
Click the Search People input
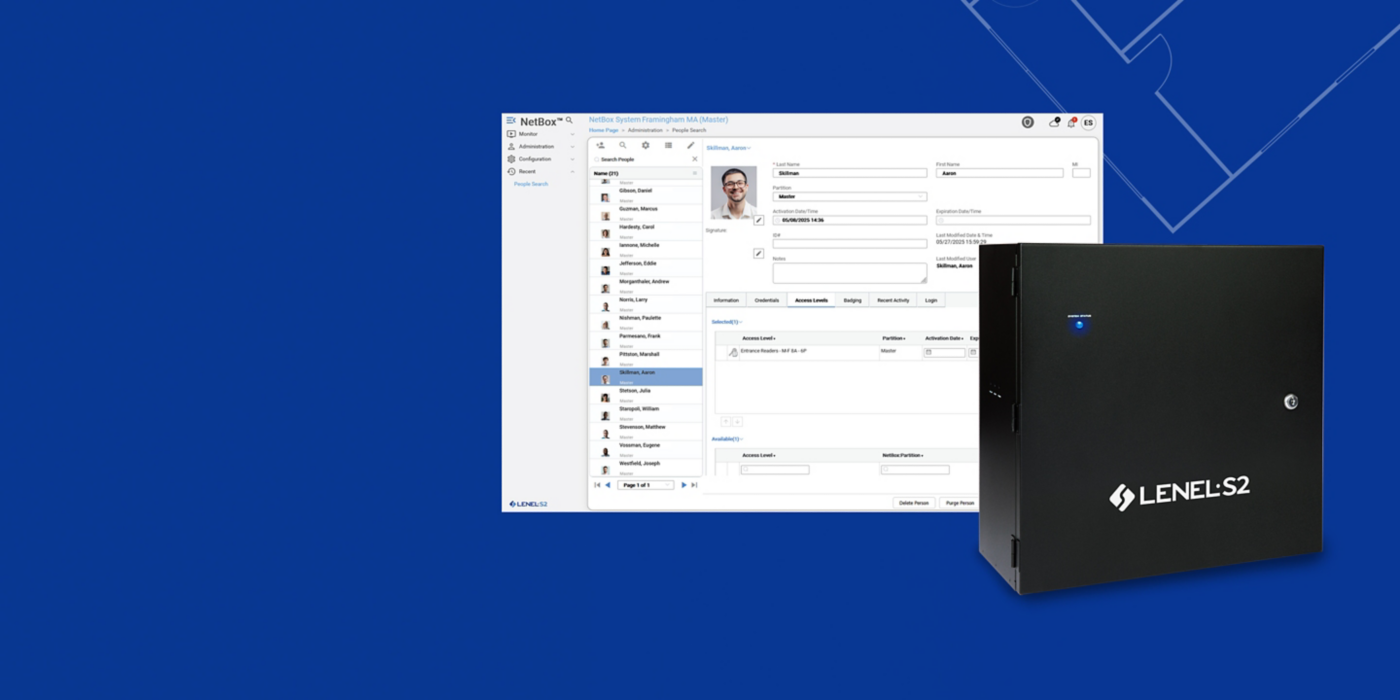click(x=640, y=159)
